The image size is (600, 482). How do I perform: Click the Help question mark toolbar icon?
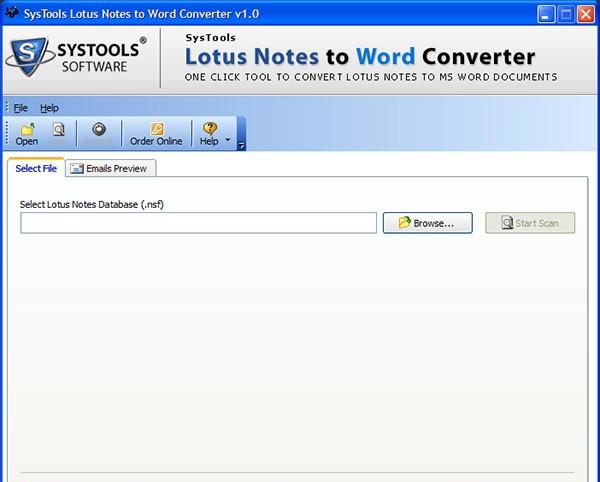pyautogui.click(x=210, y=129)
